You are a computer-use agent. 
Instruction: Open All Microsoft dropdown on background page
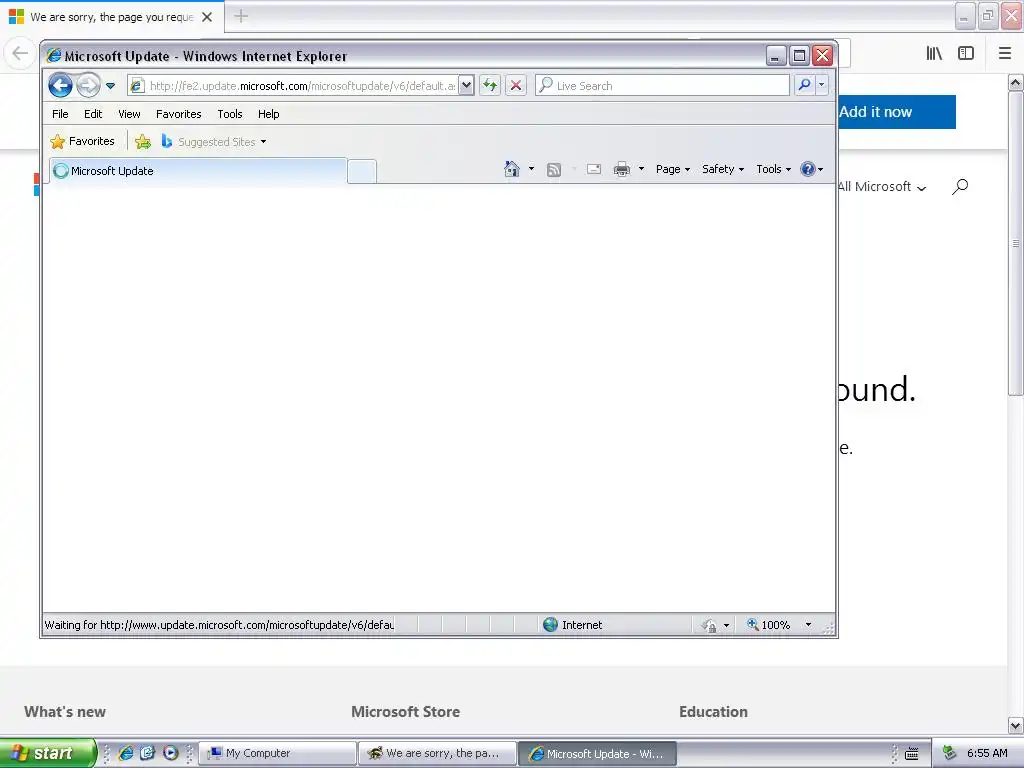(882, 187)
